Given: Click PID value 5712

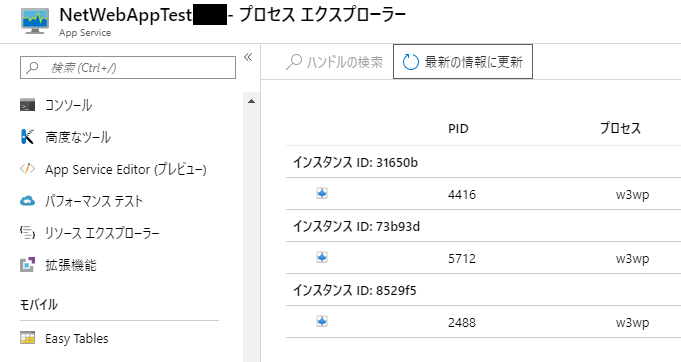Looking at the screenshot, I should point(462,259).
